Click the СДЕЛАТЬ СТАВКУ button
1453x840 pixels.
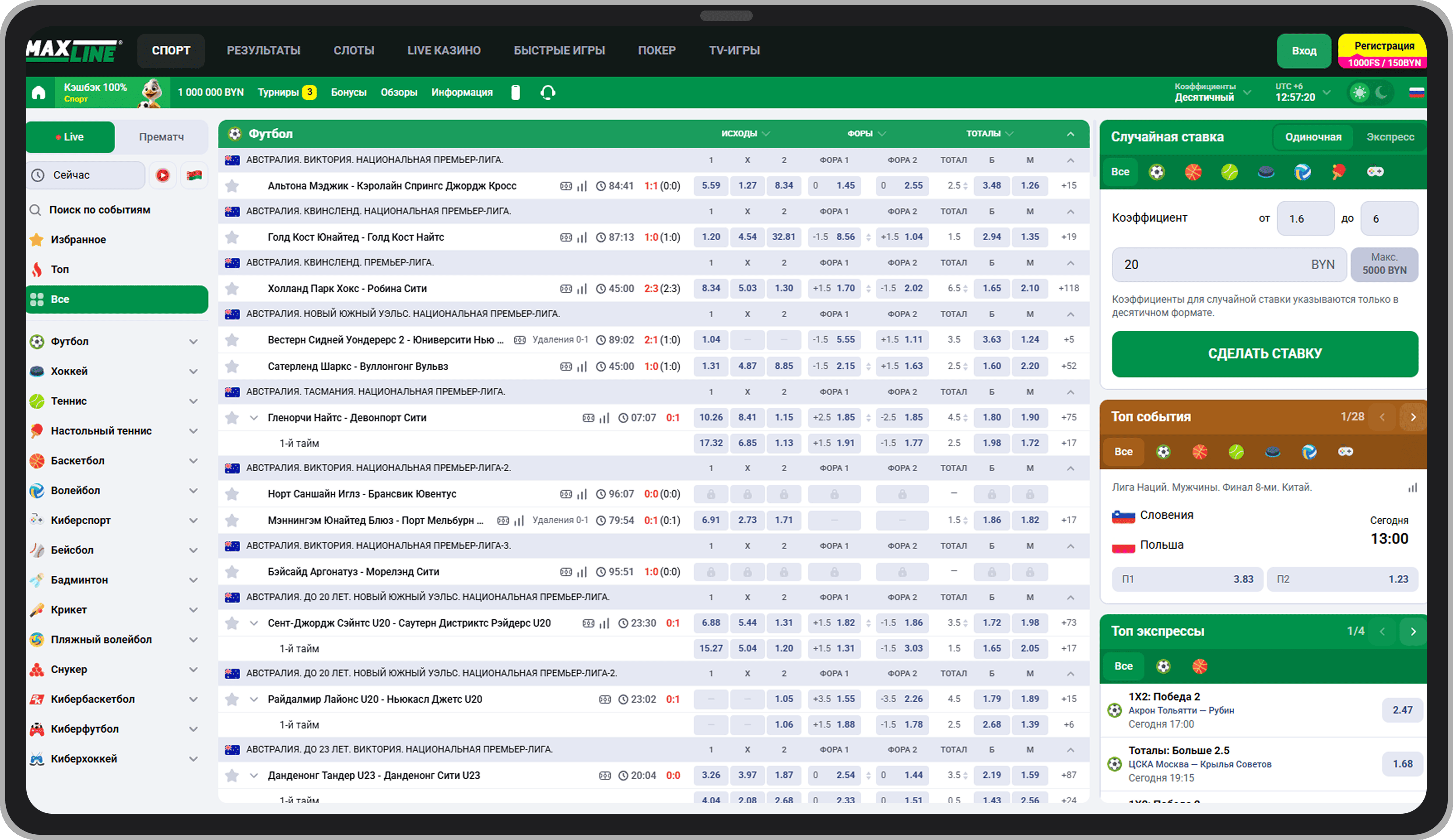[1264, 353]
